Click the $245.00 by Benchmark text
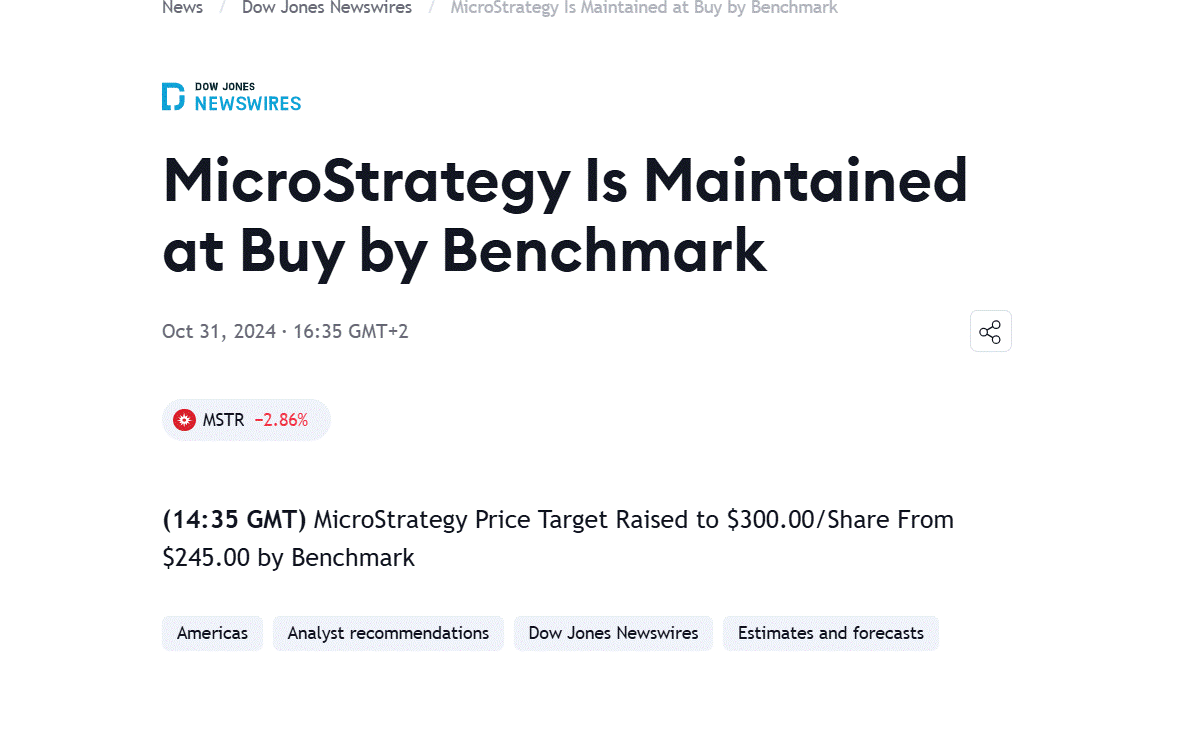Viewport: 1180px width, 747px height. coord(288,558)
